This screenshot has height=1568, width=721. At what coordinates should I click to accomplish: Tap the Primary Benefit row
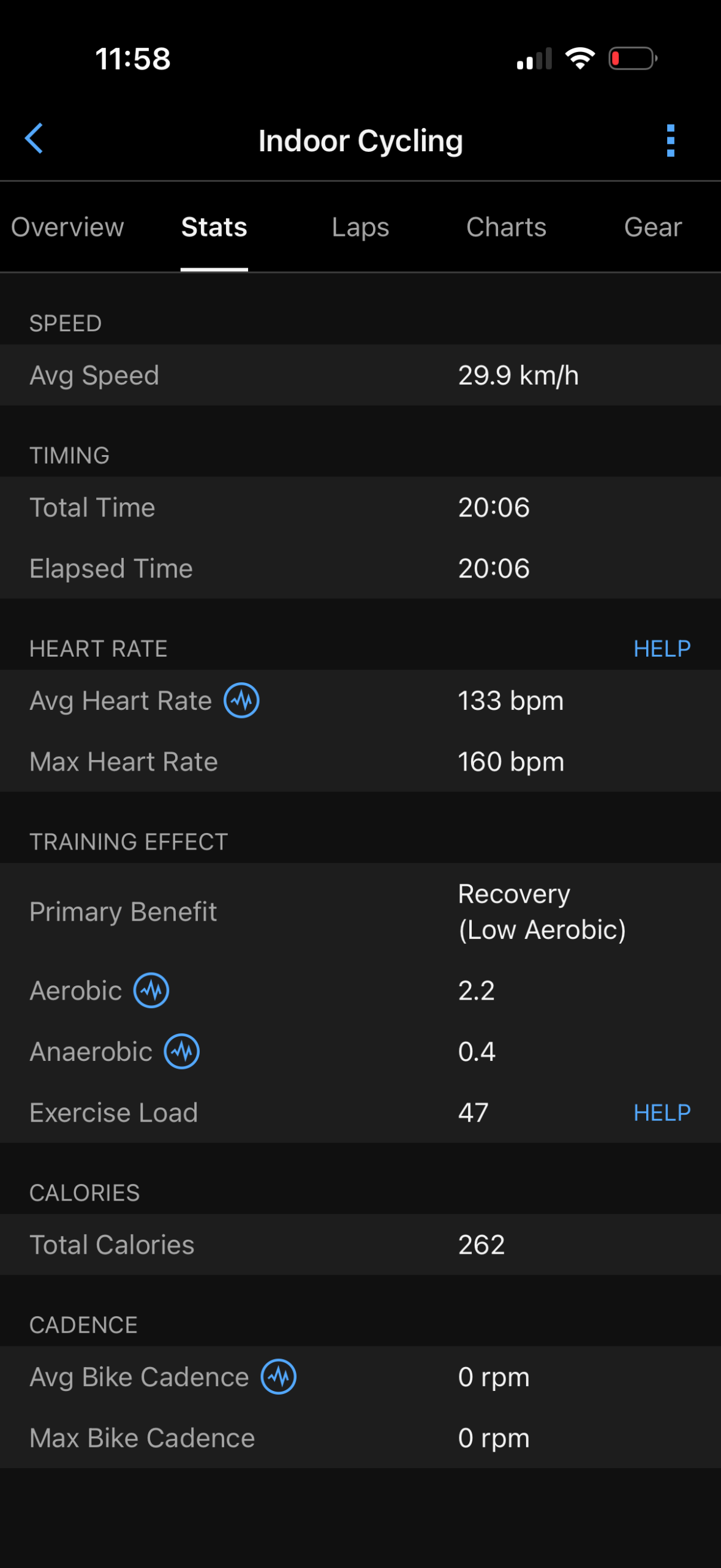360,912
